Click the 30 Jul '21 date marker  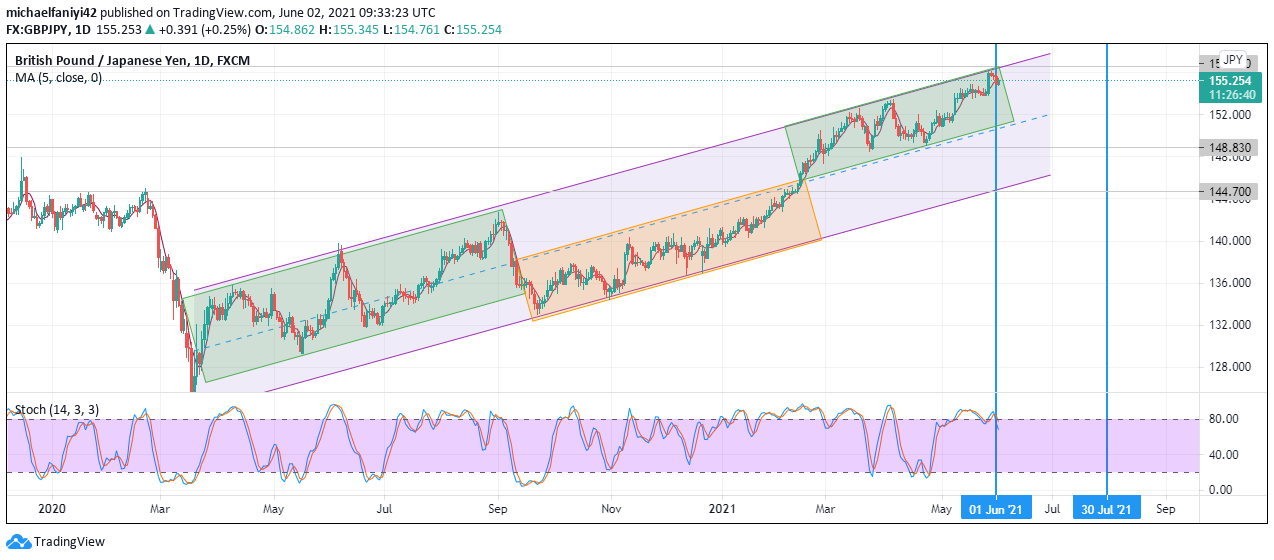[1107, 509]
